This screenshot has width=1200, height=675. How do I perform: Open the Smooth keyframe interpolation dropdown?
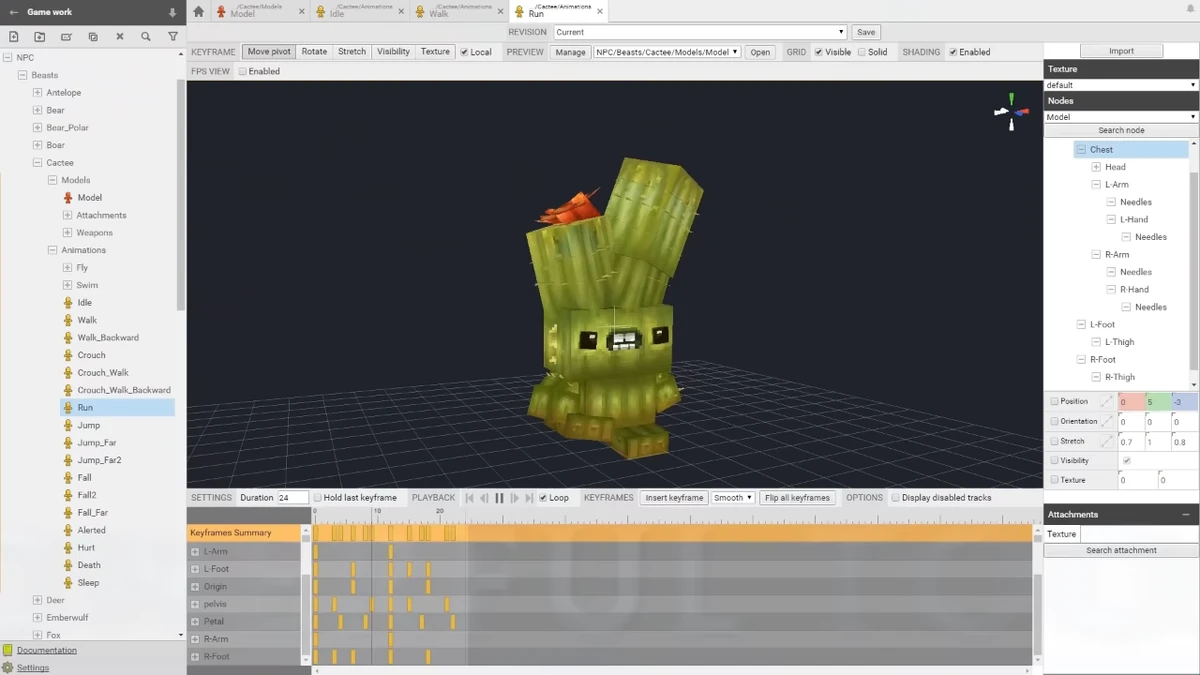point(733,497)
